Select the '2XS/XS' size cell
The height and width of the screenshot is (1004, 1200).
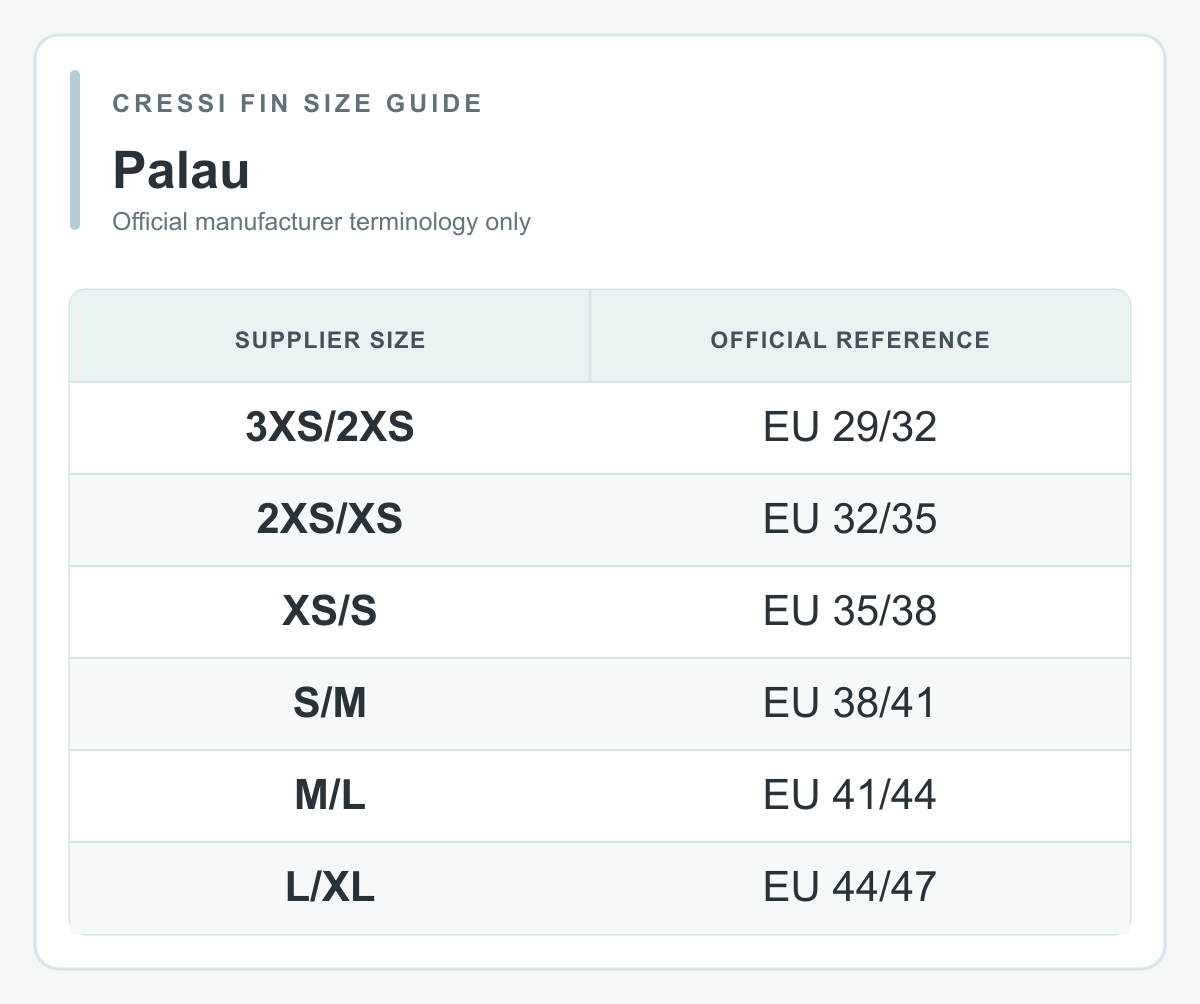point(330,520)
